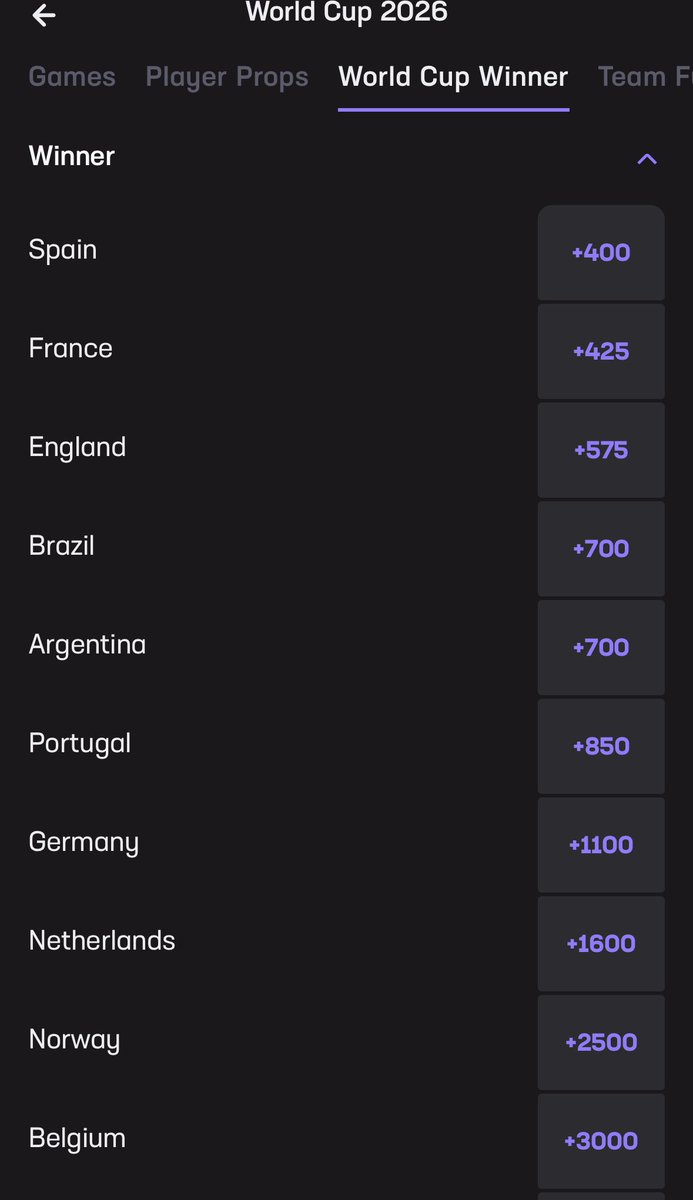This screenshot has width=693, height=1200.
Task: Open the Player Props tab
Action: tap(227, 77)
